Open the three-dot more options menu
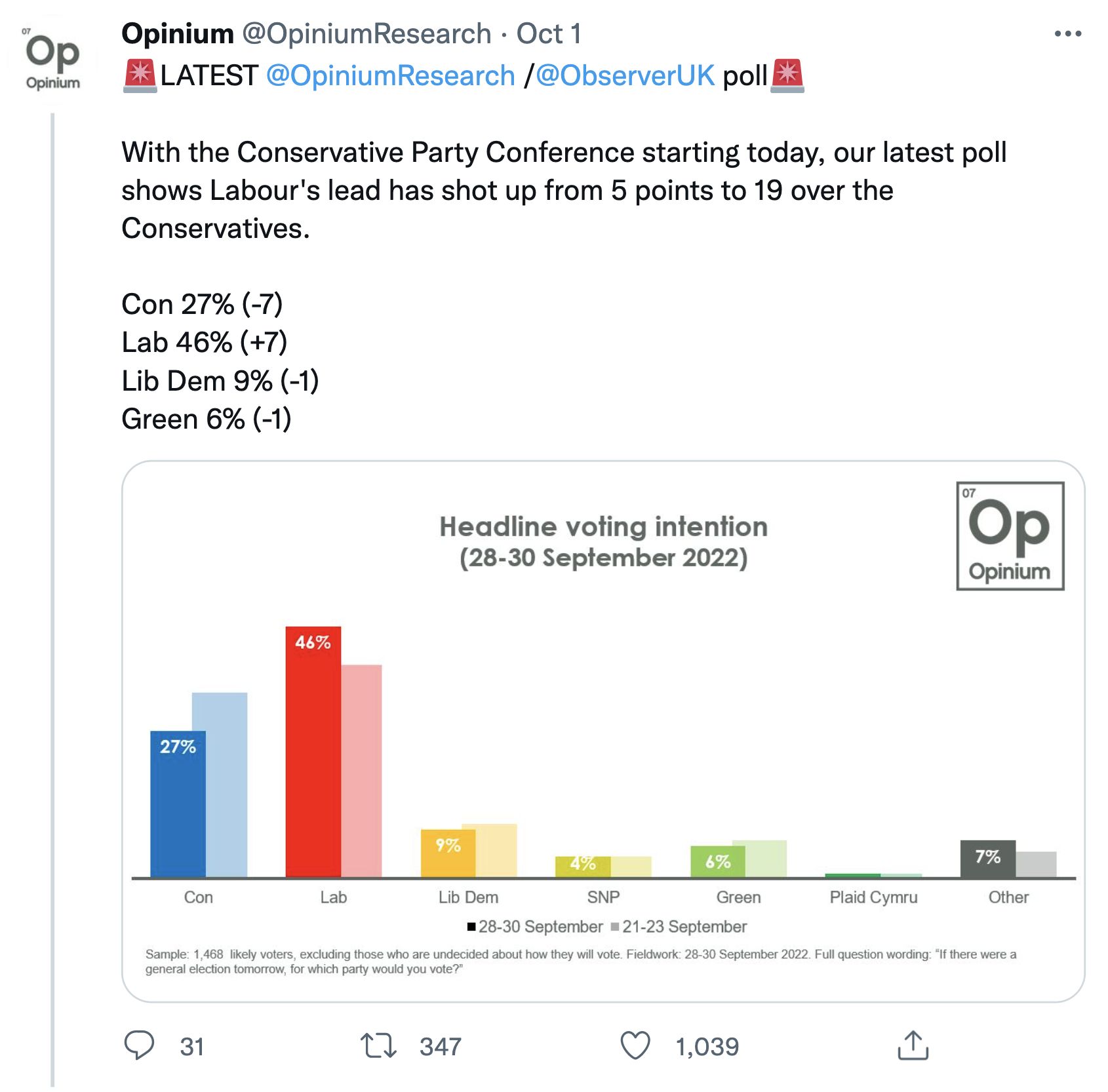This screenshot has height=1092, width=1108. click(1067, 34)
